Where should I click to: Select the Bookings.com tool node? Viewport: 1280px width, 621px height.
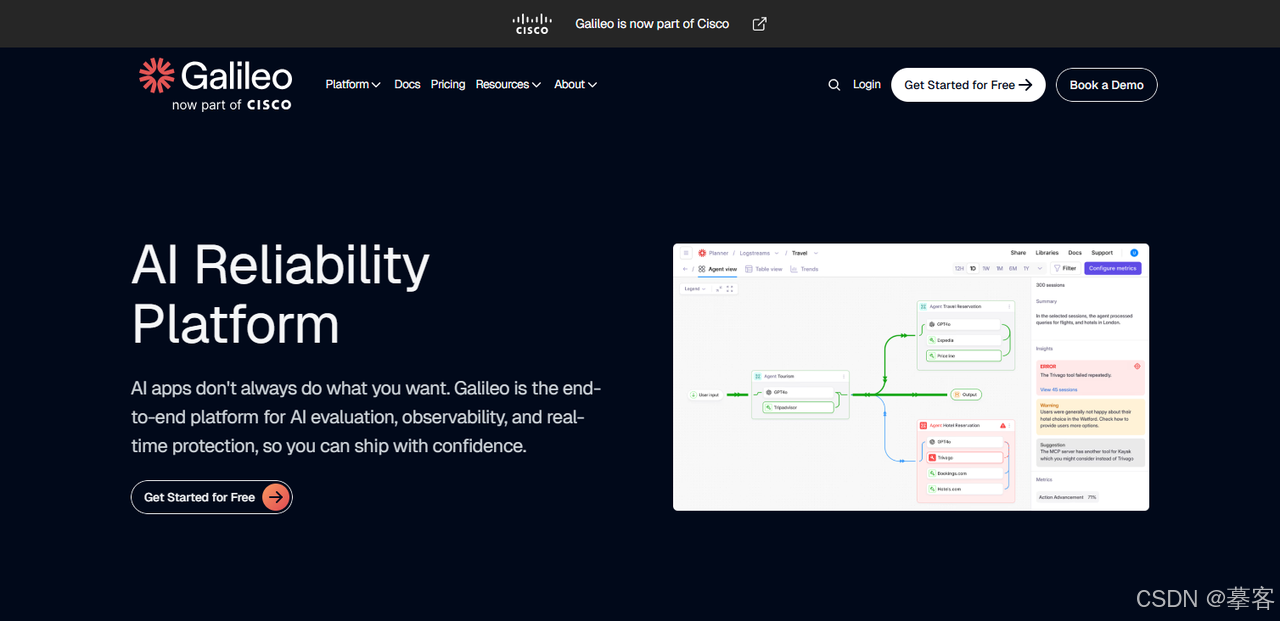pyautogui.click(x=964, y=473)
